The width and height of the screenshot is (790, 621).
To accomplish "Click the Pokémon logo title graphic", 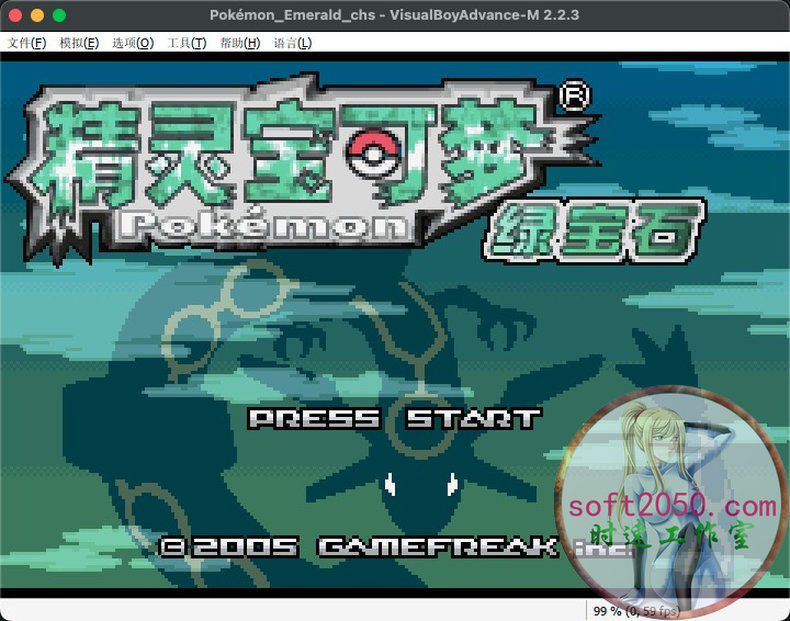I will [302, 169].
